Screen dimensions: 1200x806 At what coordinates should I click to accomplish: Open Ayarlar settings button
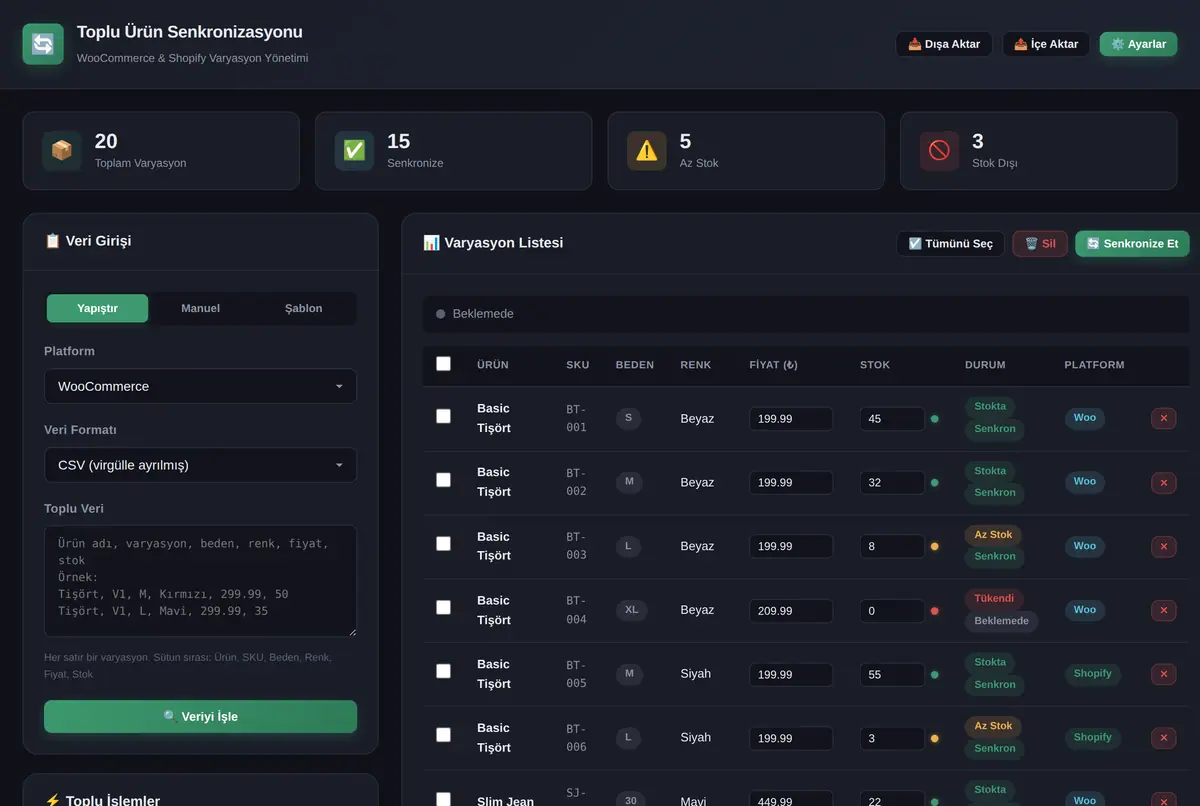[x=1138, y=44]
